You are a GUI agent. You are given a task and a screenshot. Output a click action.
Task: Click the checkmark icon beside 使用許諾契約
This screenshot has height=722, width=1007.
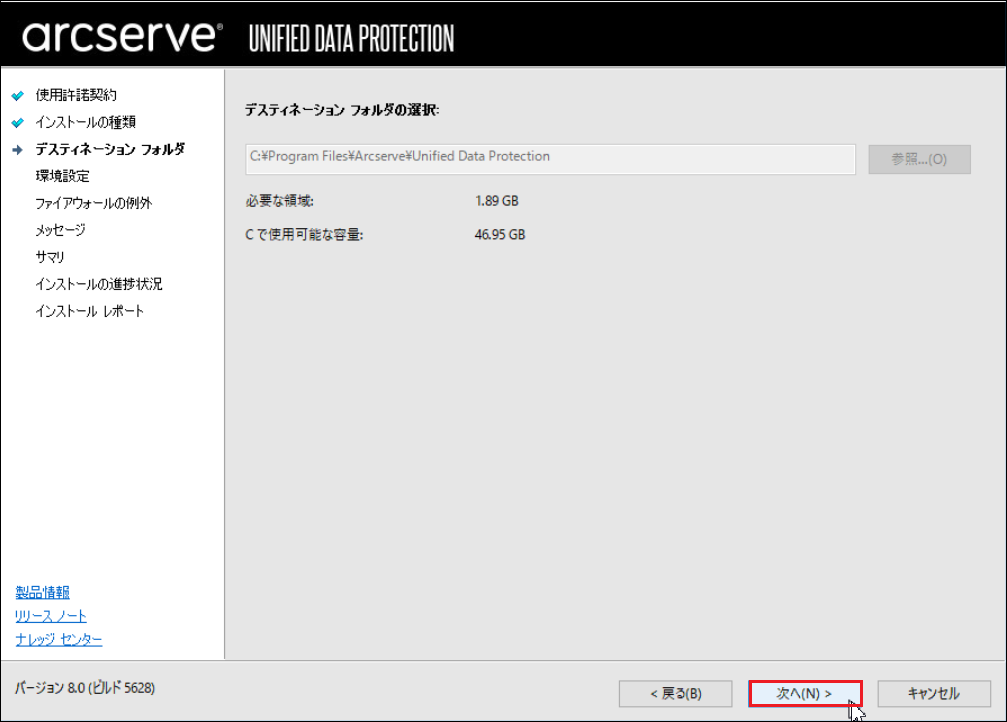pos(17,96)
